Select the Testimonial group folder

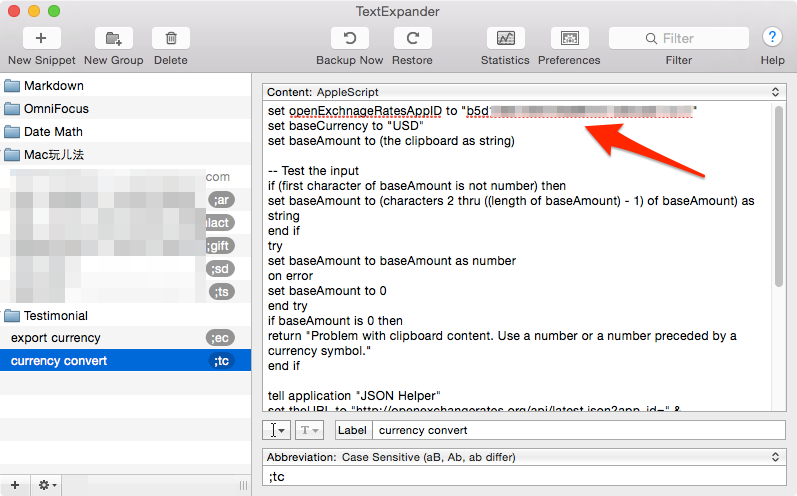click(126, 316)
